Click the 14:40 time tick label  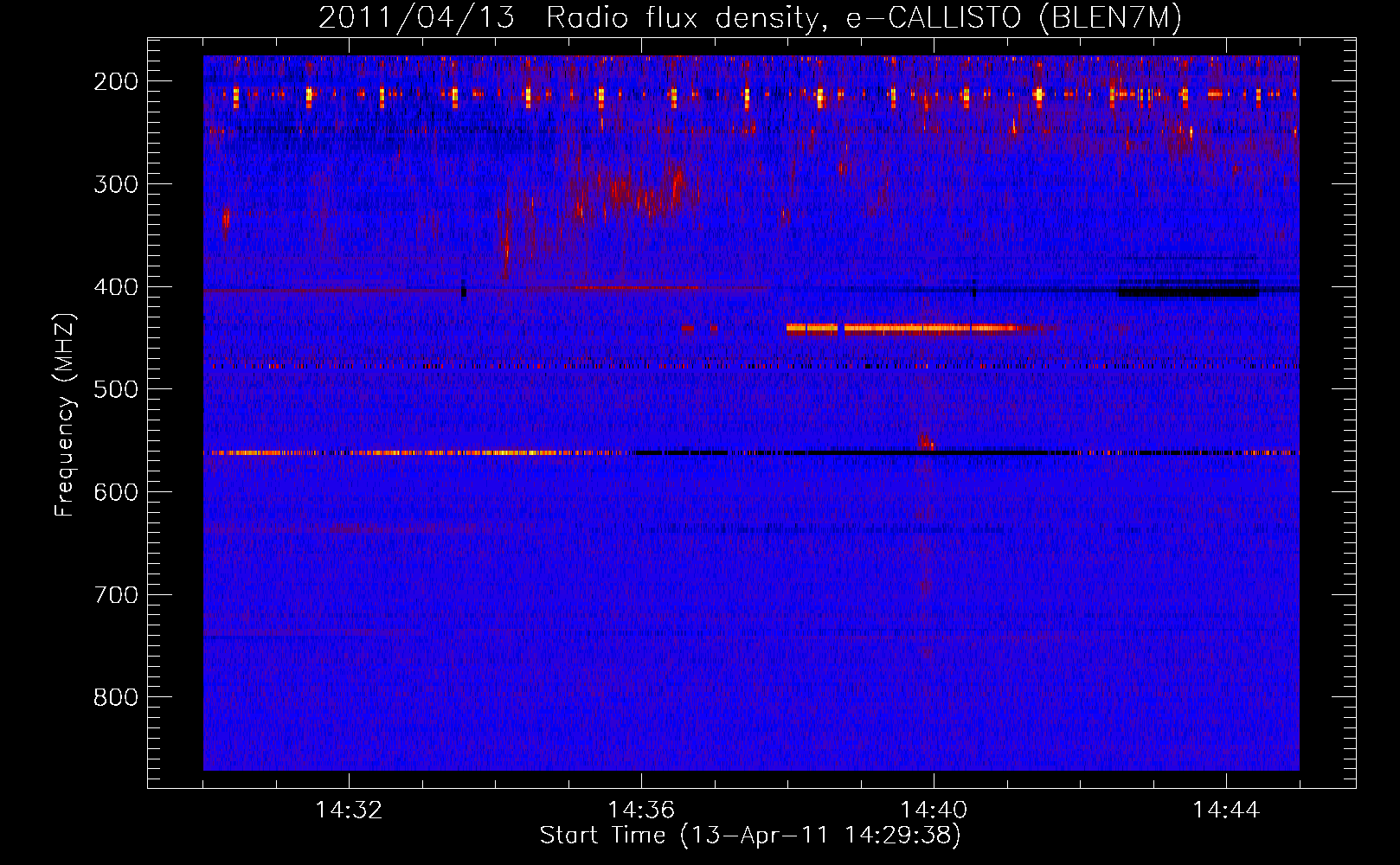934,811
